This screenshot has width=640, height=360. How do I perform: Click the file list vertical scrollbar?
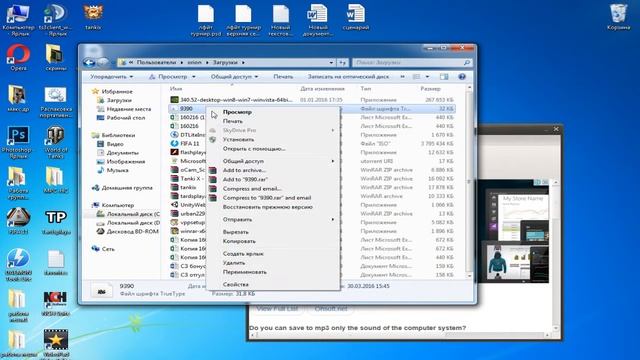pos(469,181)
